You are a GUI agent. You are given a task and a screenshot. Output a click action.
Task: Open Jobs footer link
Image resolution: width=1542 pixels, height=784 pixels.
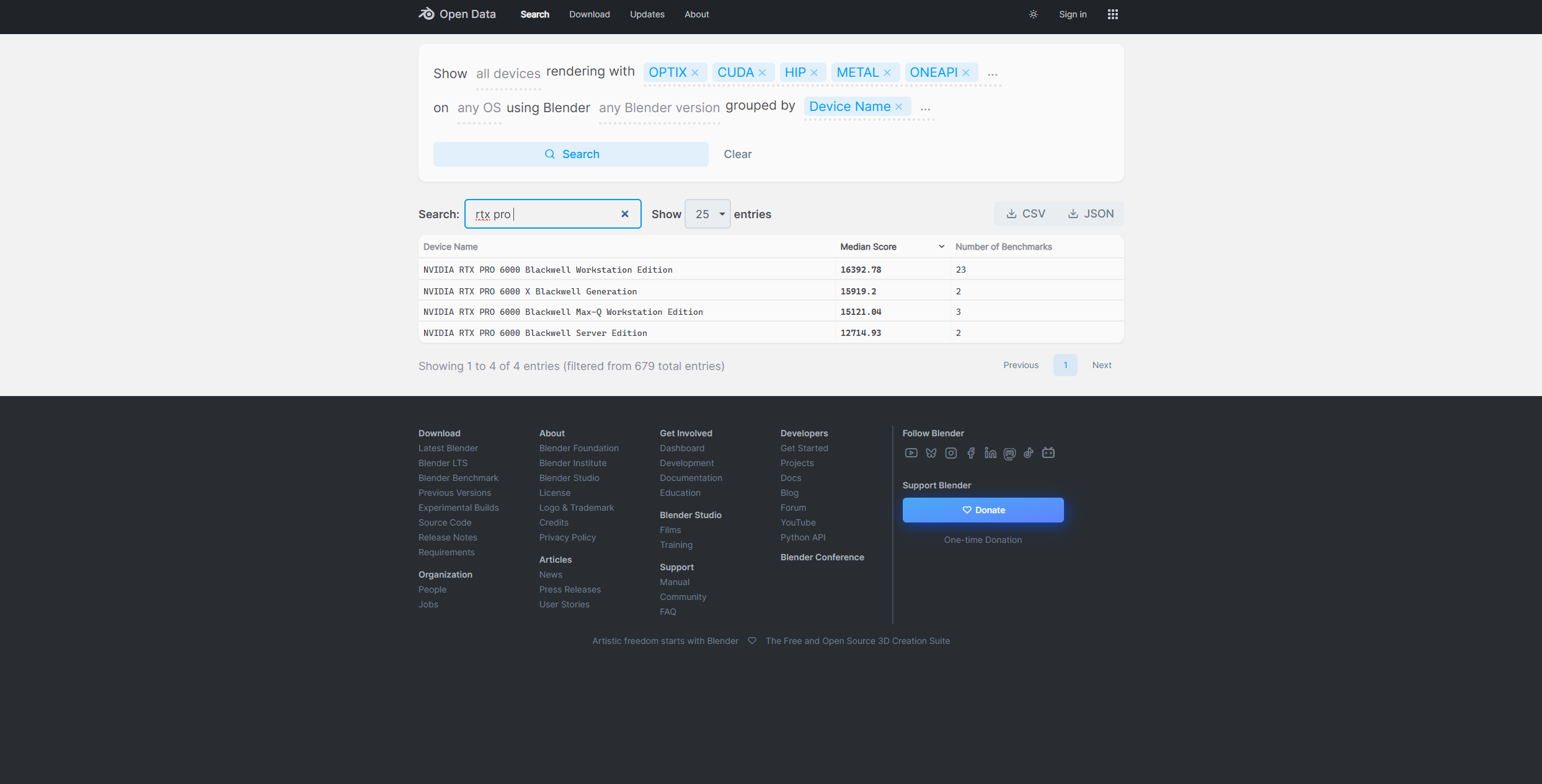click(x=428, y=604)
